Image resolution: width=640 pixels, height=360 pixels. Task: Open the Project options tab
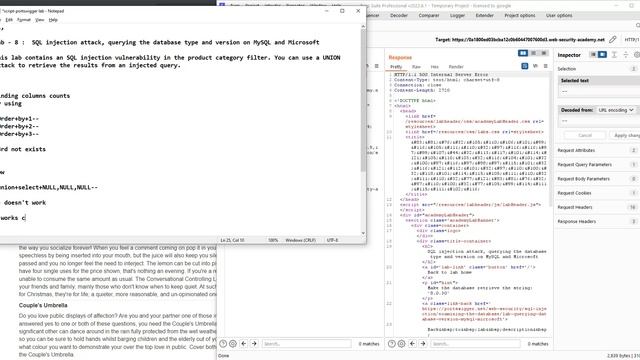point(520,16)
